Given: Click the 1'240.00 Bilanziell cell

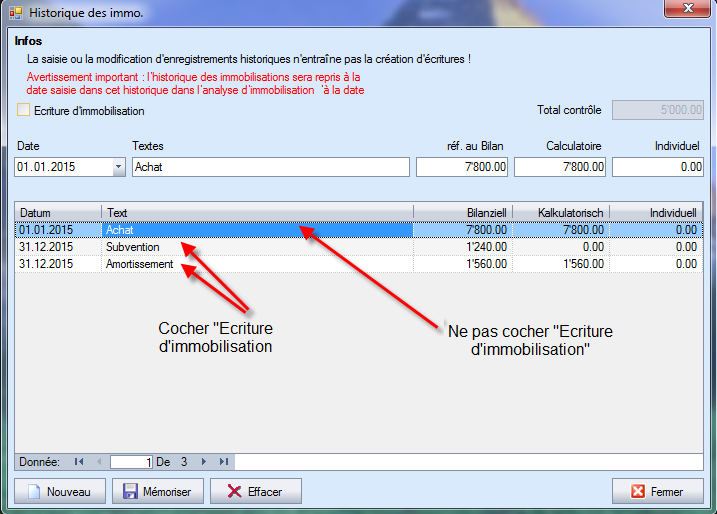Looking at the screenshot, I should 463,247.
